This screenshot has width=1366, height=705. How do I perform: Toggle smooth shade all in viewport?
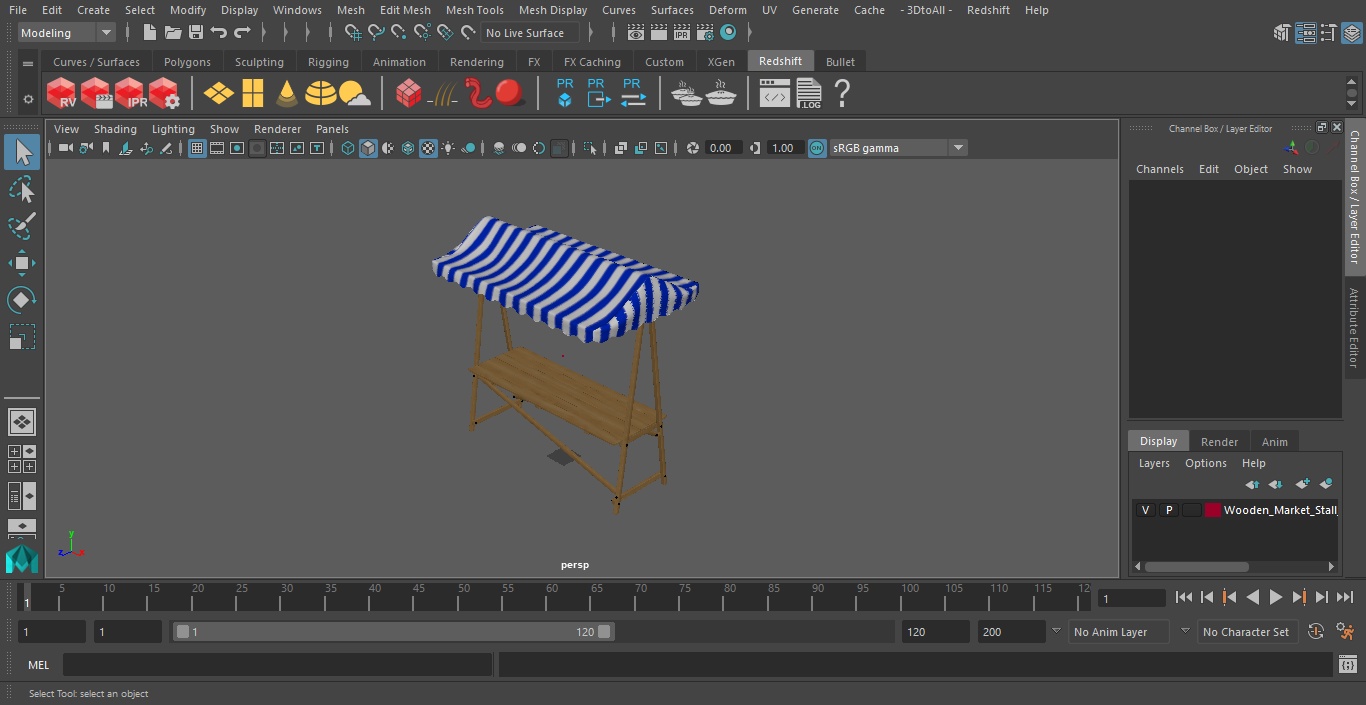[x=368, y=148]
